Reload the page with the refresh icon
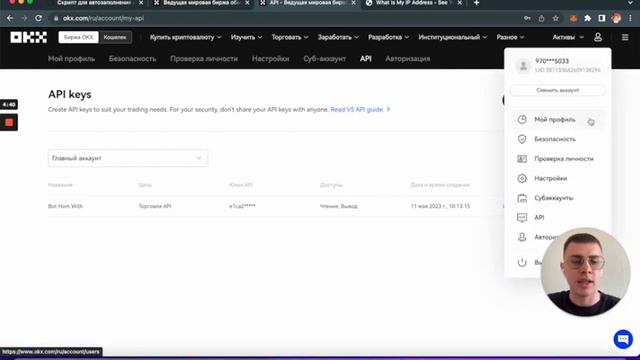Screen dimensions: 640x360 [38, 18]
